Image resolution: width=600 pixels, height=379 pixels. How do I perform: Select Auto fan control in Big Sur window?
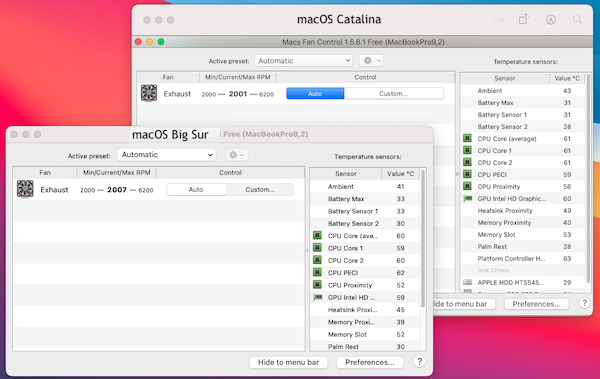(196, 190)
